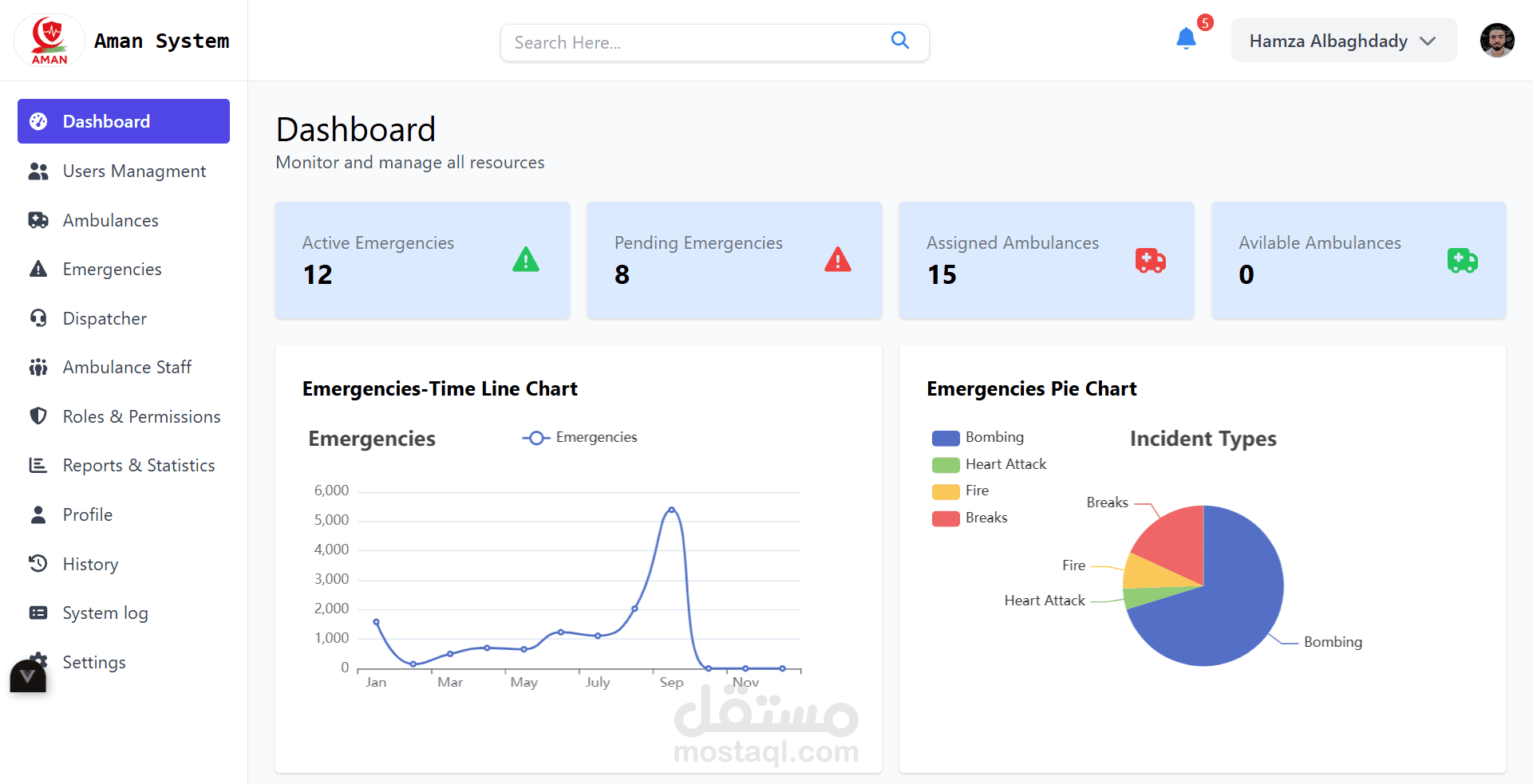1533x784 pixels.
Task: Click the Active Emergencies value 12
Action: tap(318, 274)
